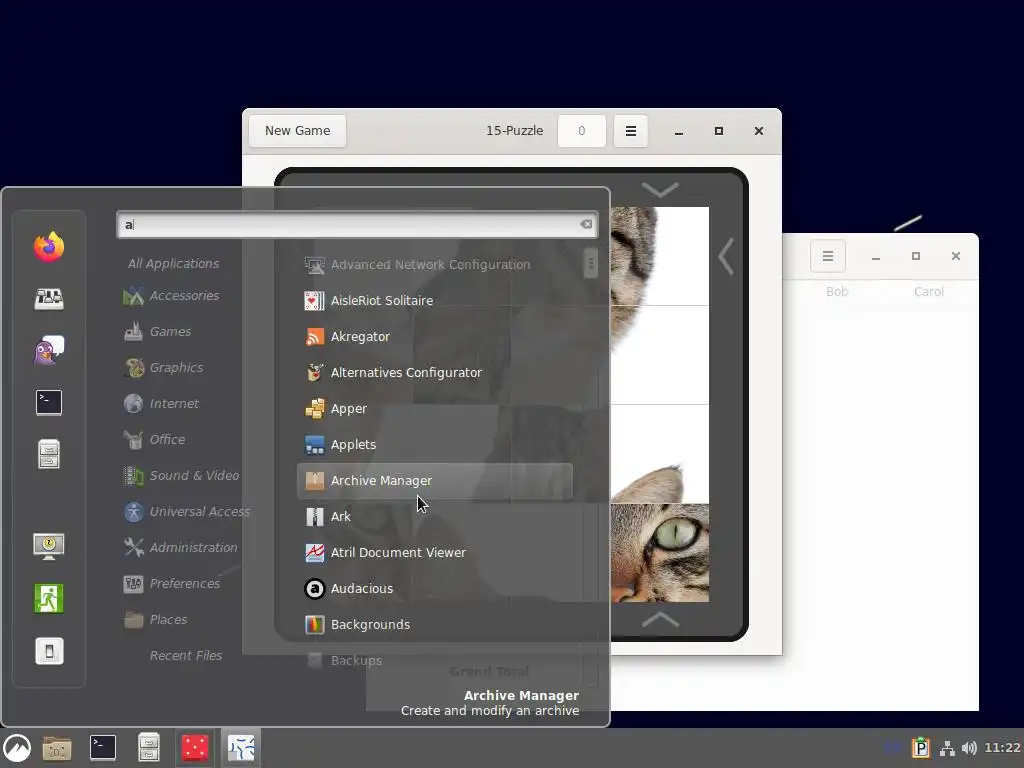
Task: Select the Sound & Video category
Action: (x=182, y=475)
